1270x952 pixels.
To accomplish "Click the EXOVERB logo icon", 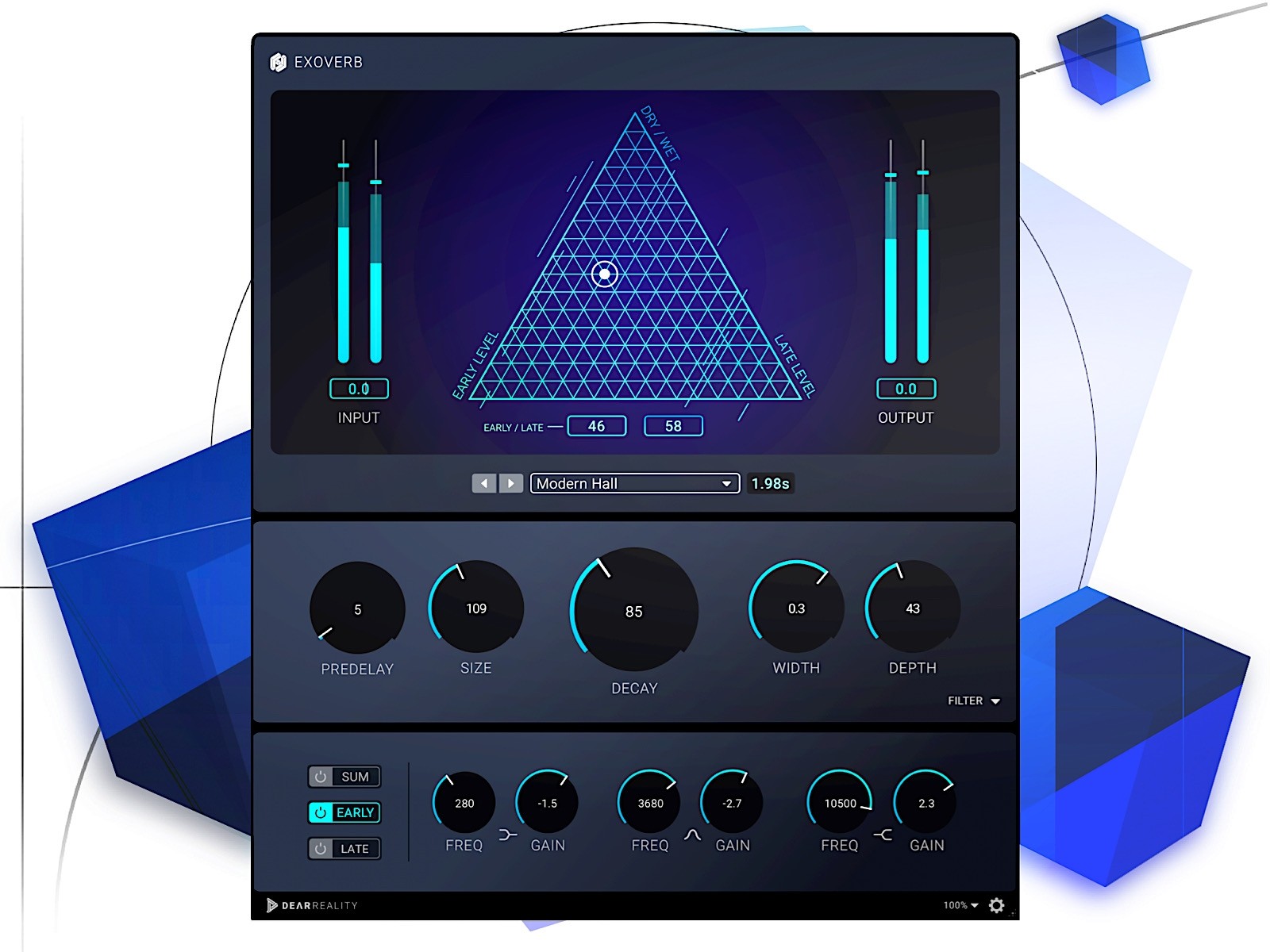I will coord(278,62).
